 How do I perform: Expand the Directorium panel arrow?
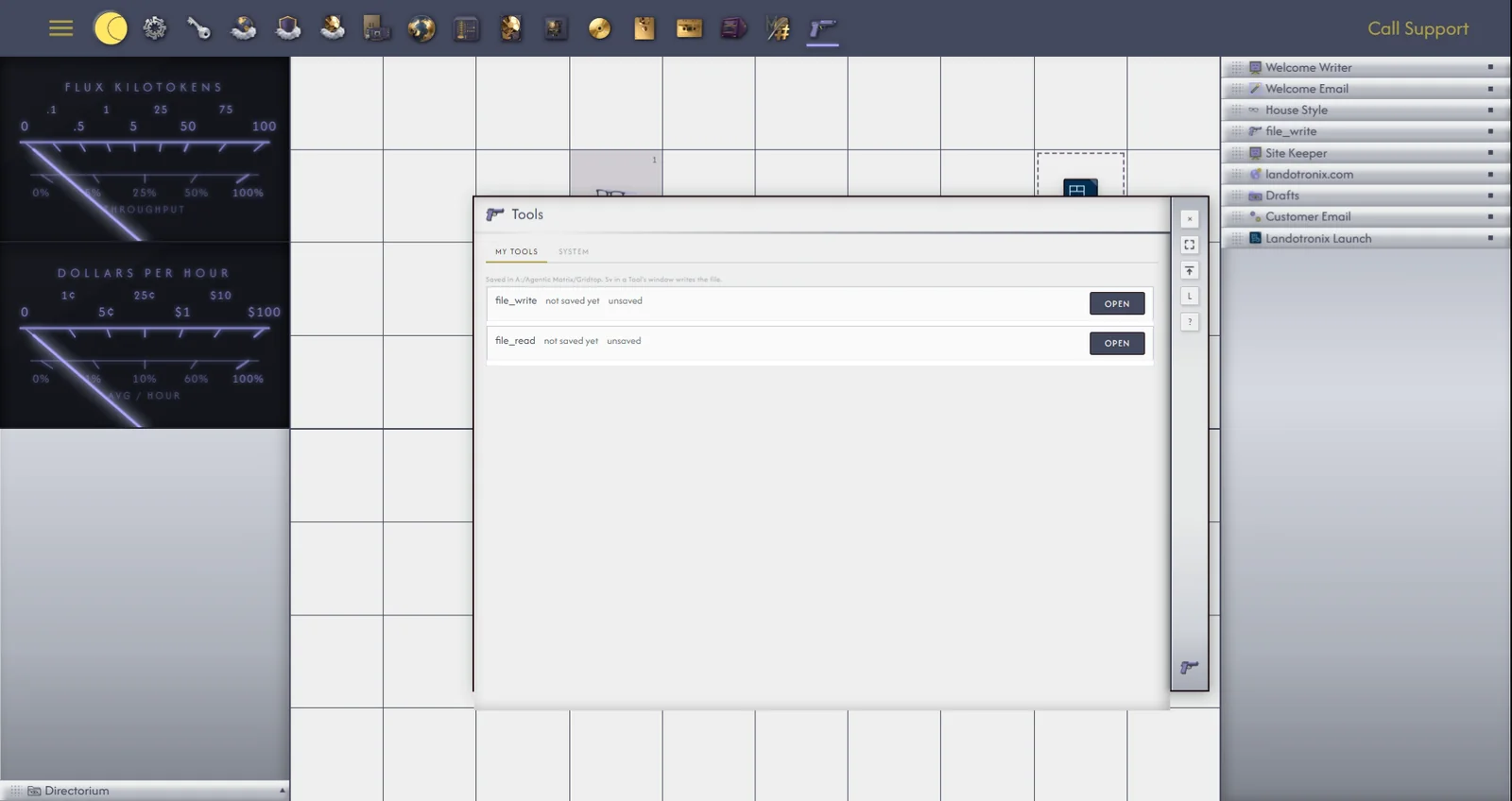tap(282, 791)
